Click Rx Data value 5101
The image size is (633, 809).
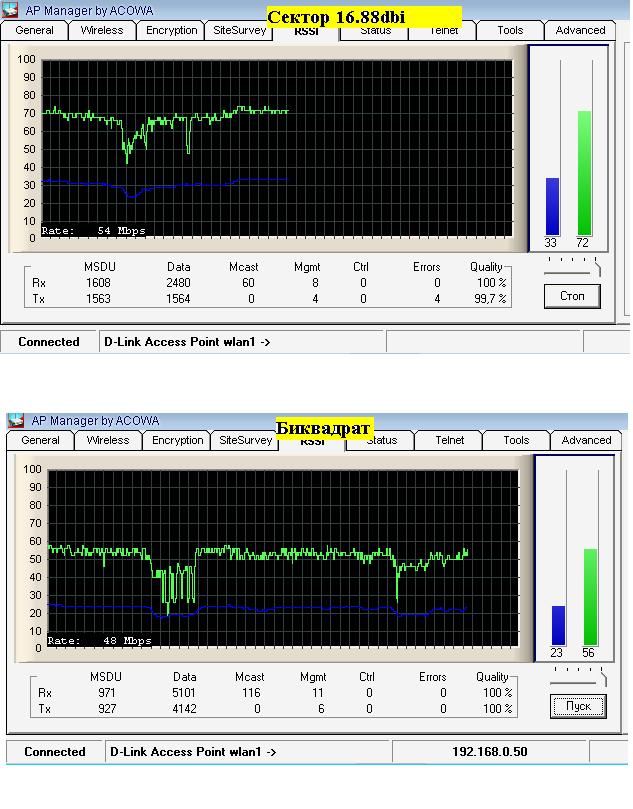coord(184,693)
